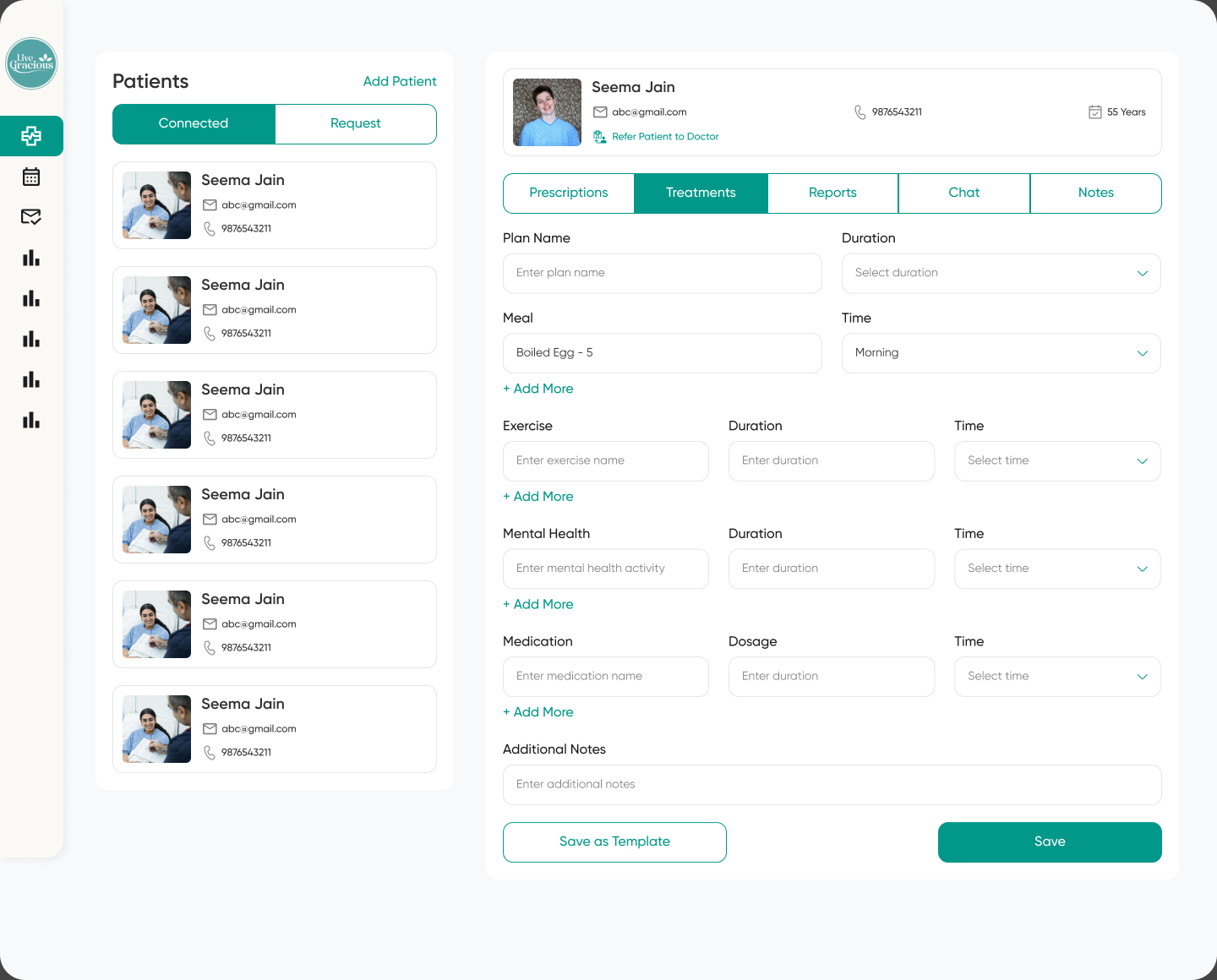Focus the Dosage input field

832,677
